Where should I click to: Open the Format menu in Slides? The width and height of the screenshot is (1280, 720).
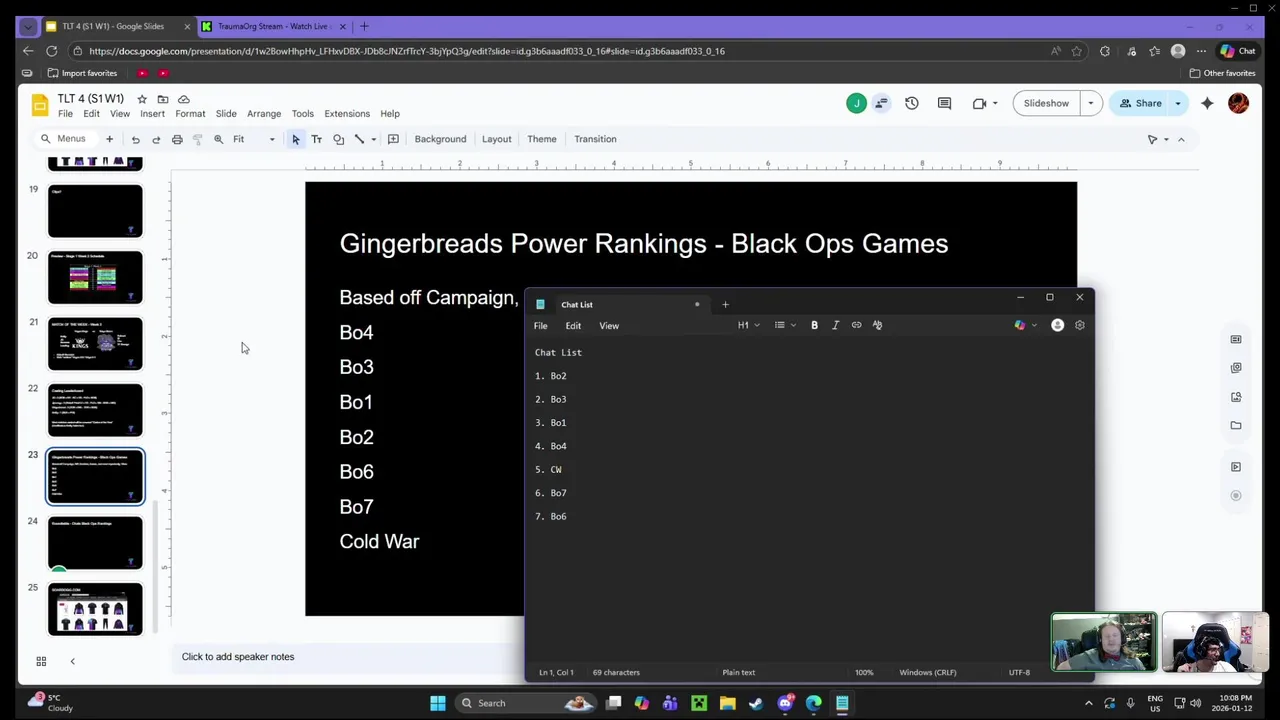190,114
